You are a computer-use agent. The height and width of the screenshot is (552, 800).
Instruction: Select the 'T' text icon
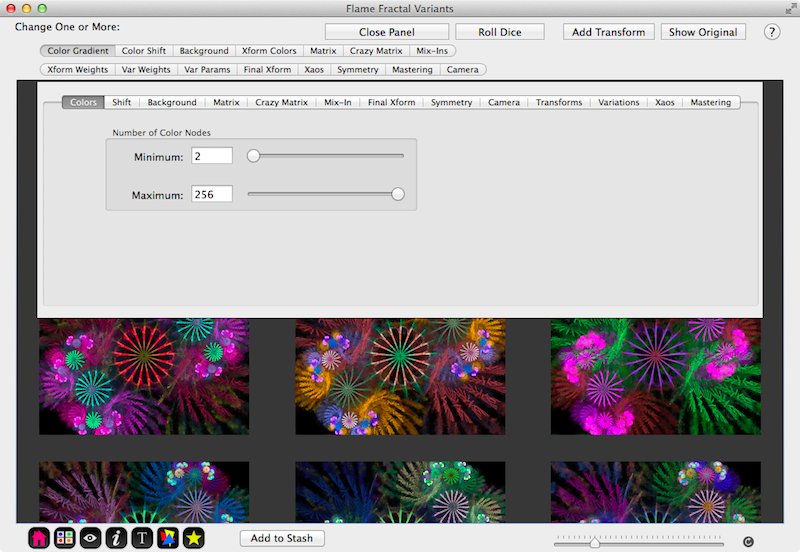point(142,538)
